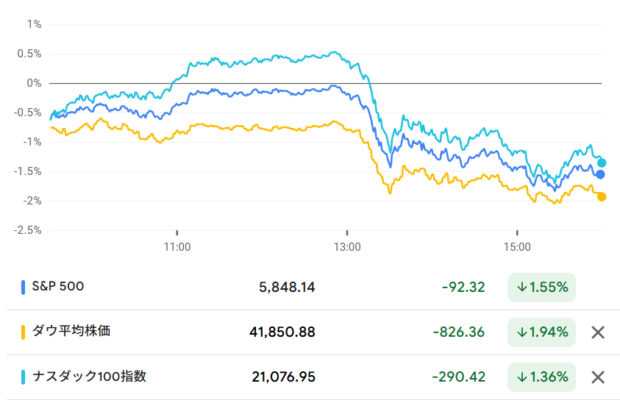
Task: Click the ↓1.36% change badge
Action: point(541,377)
